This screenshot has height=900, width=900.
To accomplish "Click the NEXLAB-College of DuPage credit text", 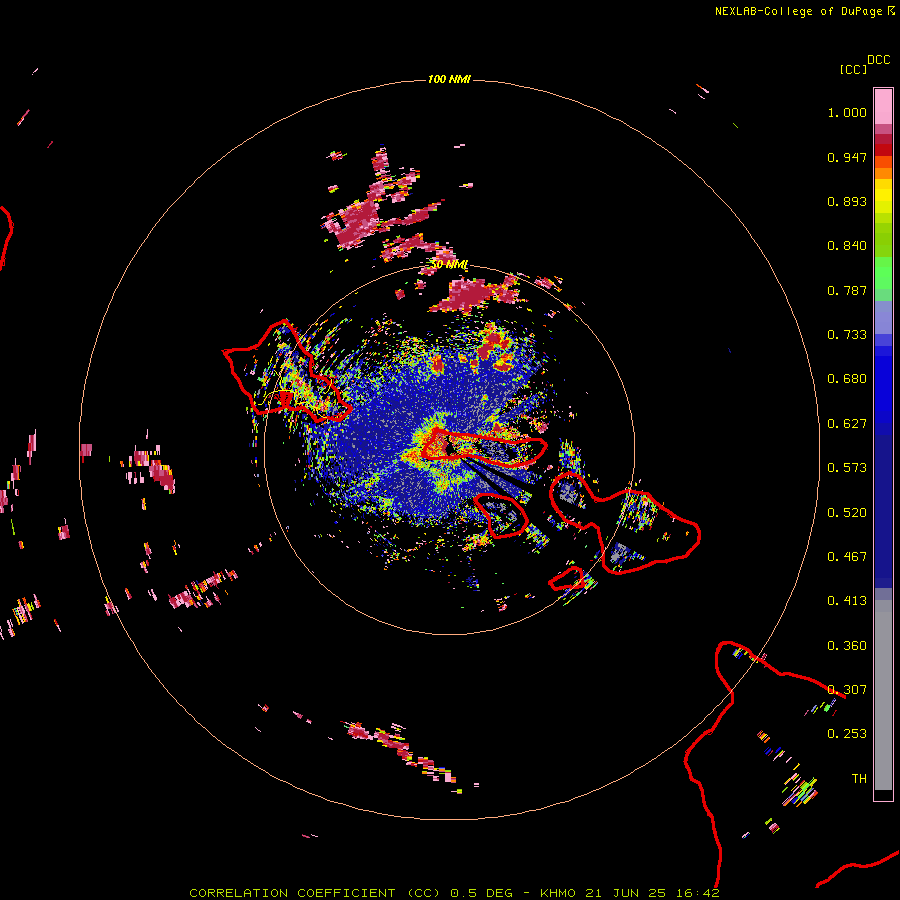I will tap(799, 11).
